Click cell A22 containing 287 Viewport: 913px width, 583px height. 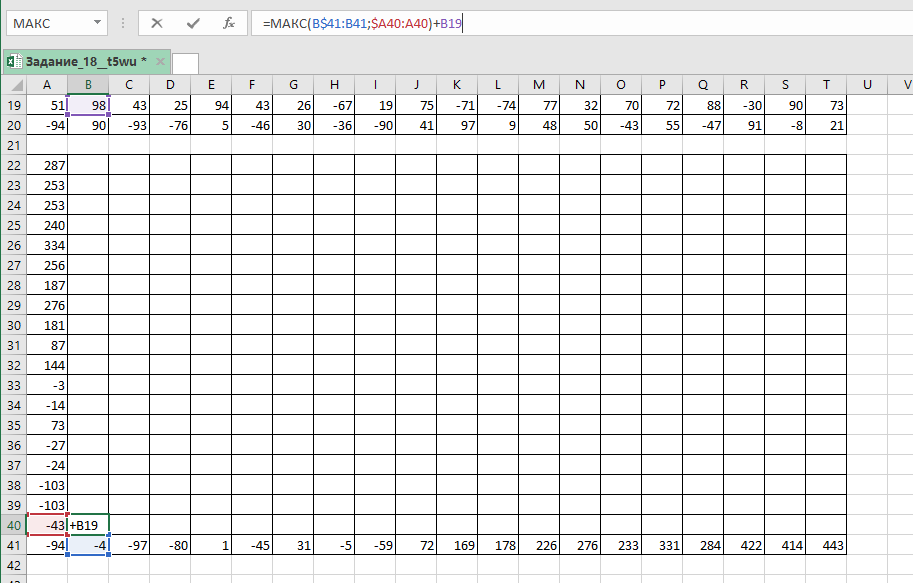pyautogui.click(x=47, y=165)
